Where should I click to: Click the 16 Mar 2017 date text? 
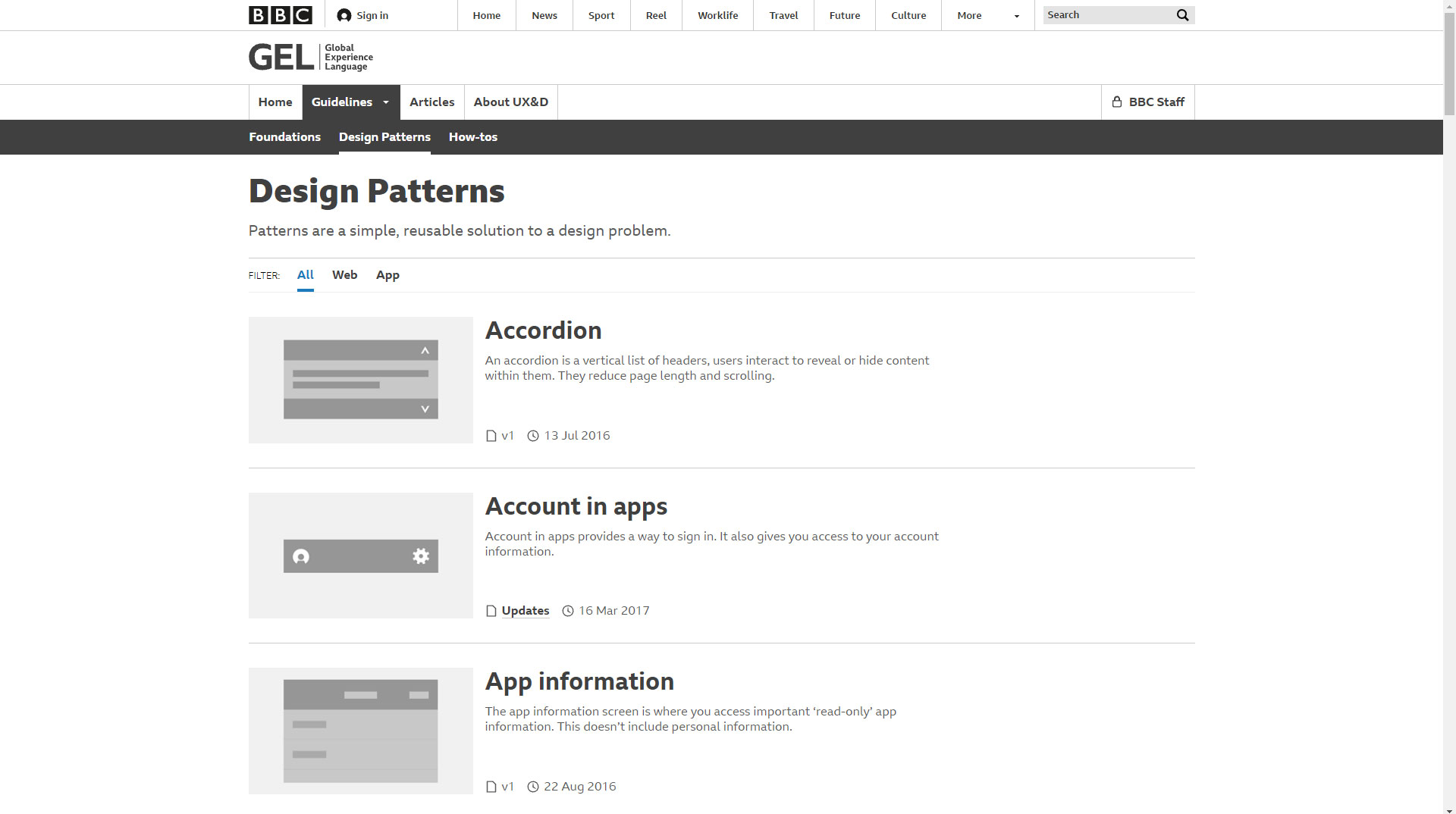(614, 611)
